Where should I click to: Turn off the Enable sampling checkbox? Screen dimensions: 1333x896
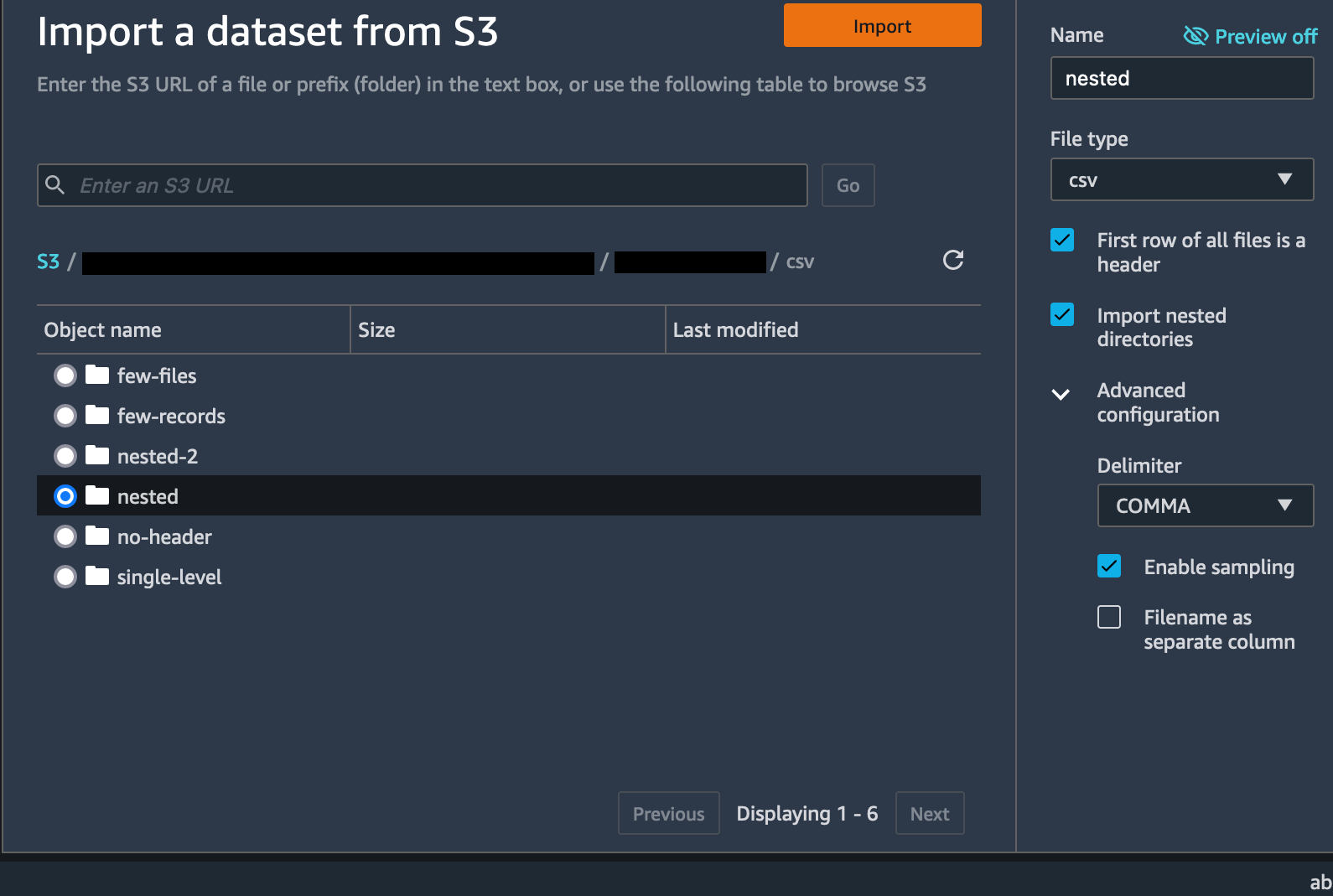coord(1109,567)
